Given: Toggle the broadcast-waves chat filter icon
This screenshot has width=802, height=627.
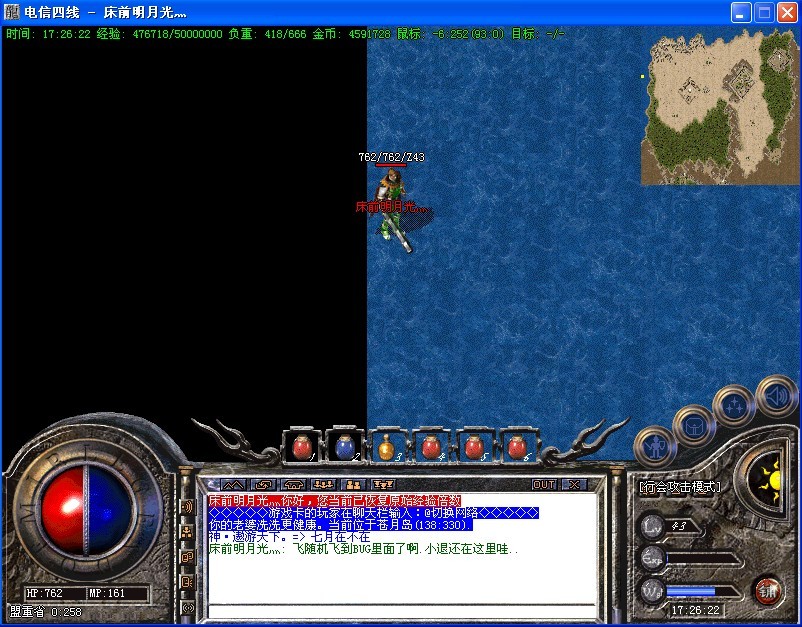Looking at the screenshot, I should tap(187, 507).
